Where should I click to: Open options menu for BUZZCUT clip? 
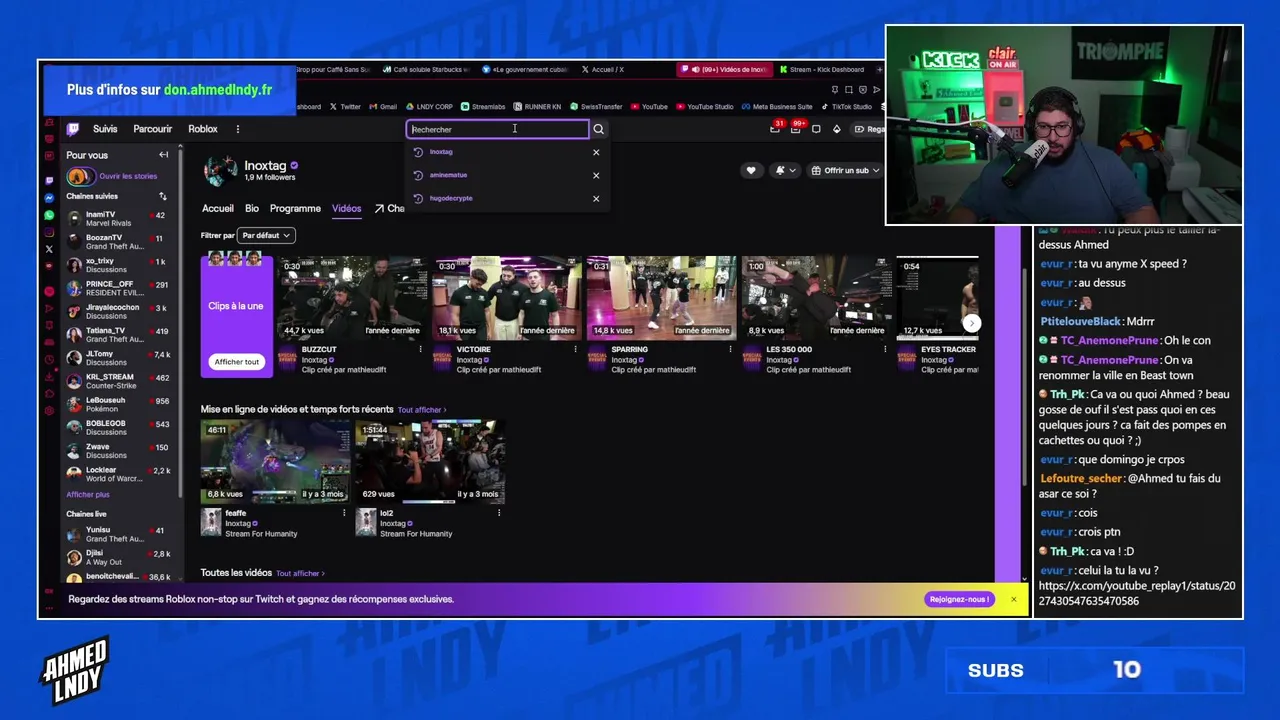click(x=420, y=350)
